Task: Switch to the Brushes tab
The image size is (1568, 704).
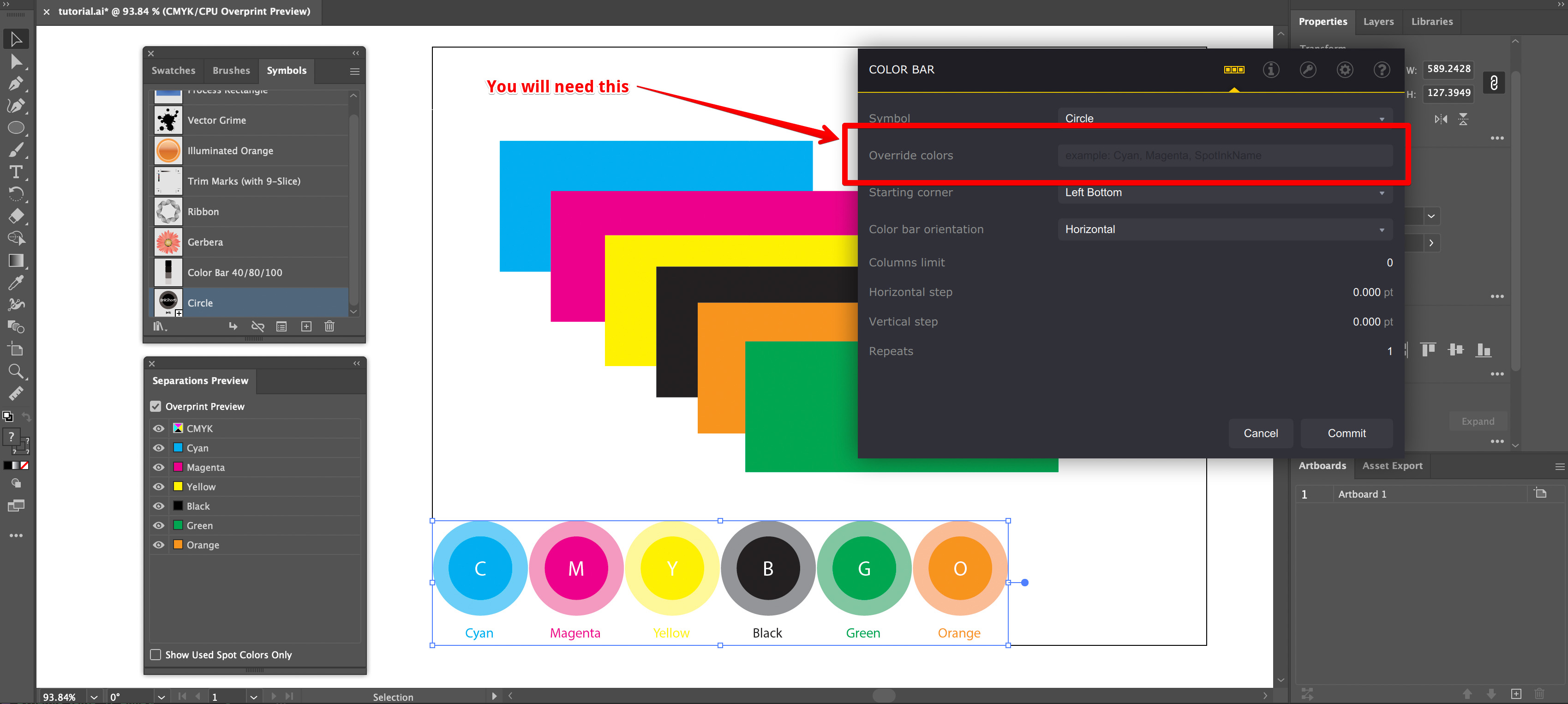Action: pos(231,71)
